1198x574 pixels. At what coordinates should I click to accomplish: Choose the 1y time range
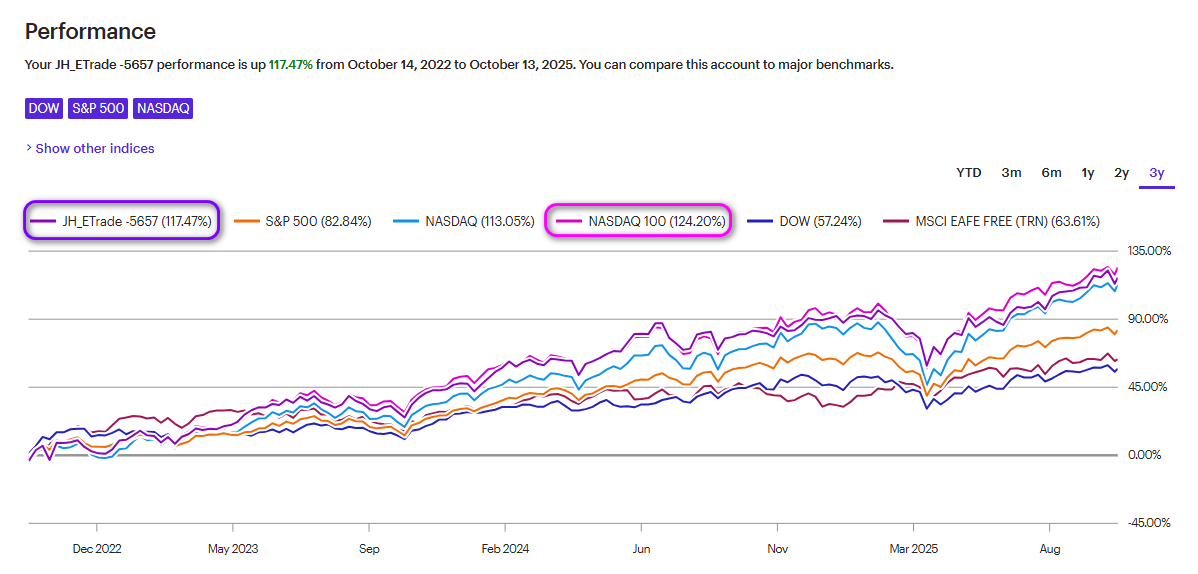click(x=1088, y=173)
